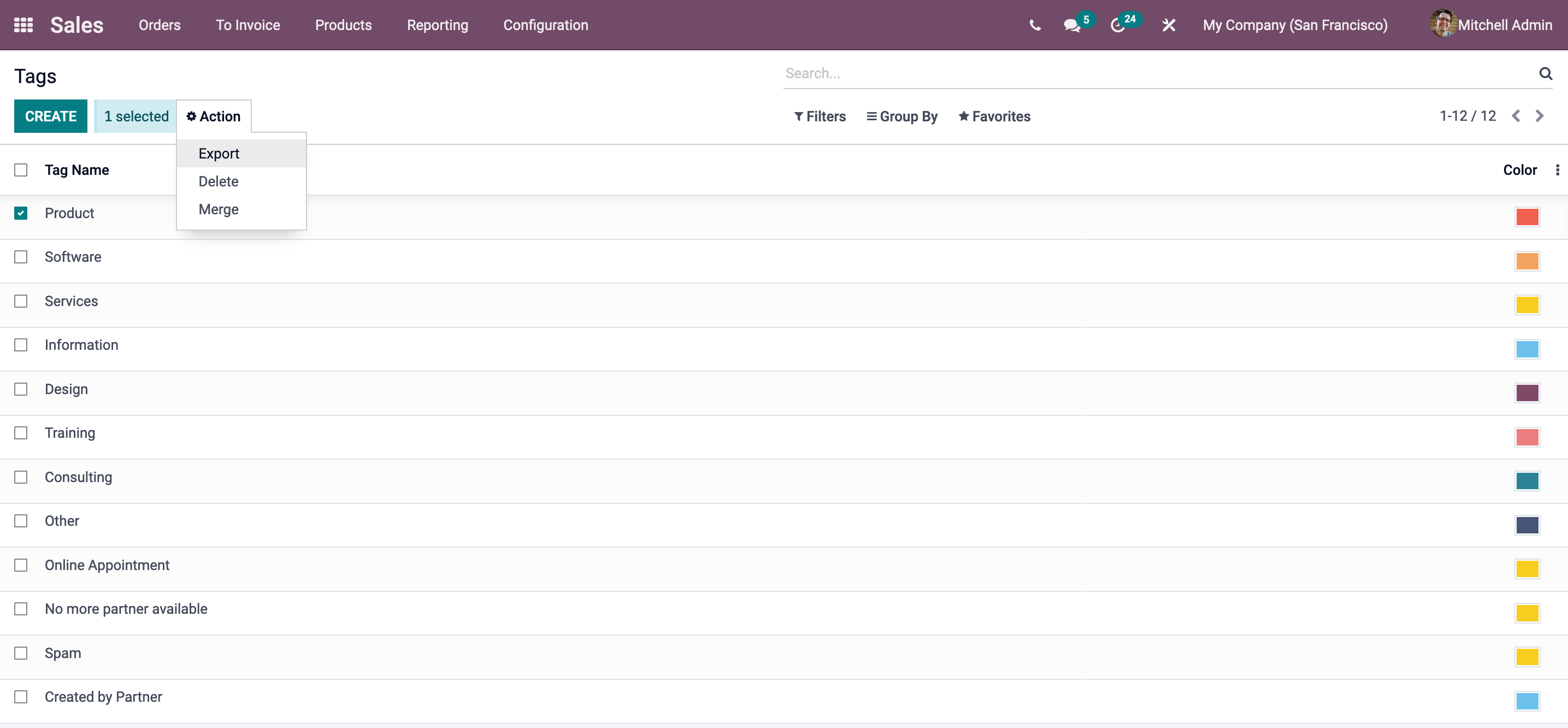Check the Design tag checkbox
Image resolution: width=1568 pixels, height=728 pixels.
21,389
